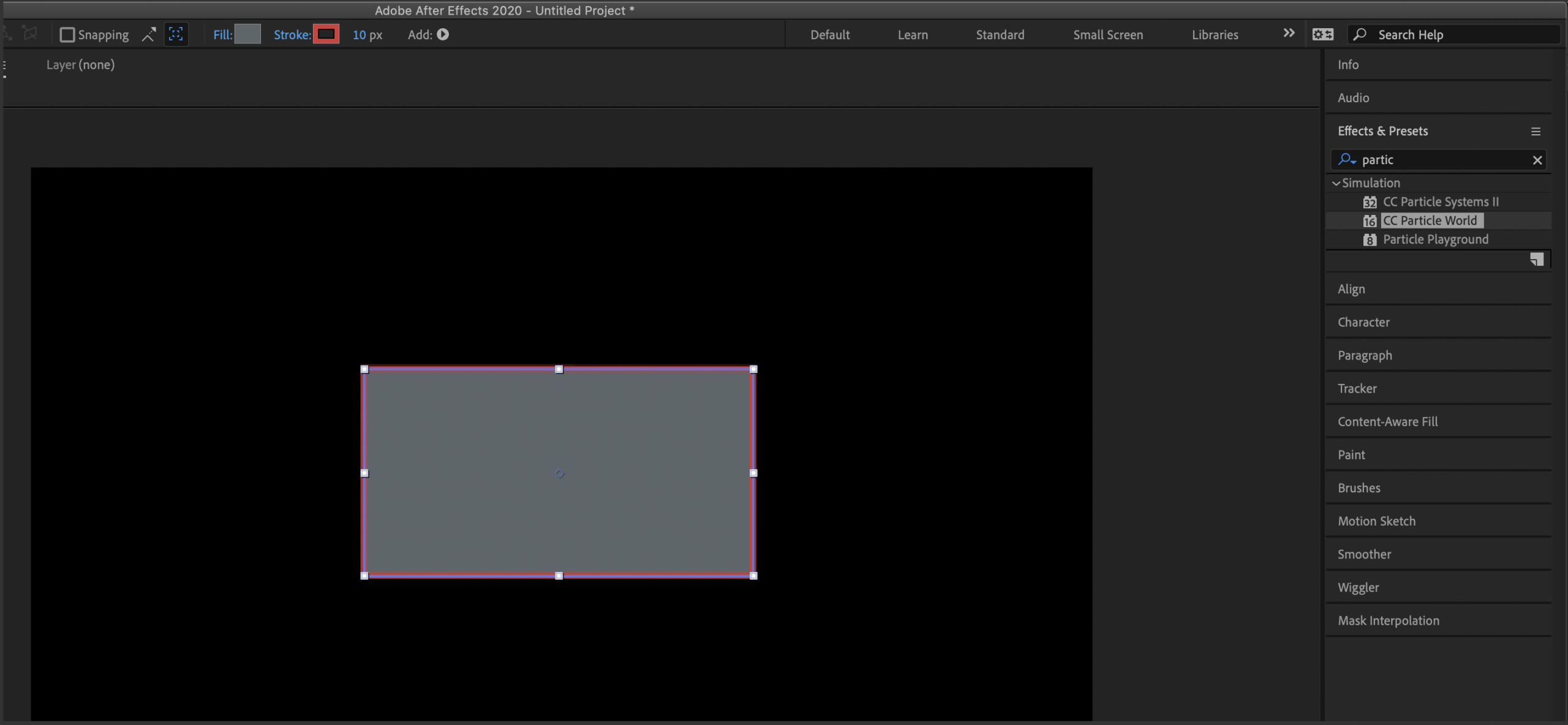1568x725 pixels.
Task: Switch to the Learn workspace
Action: point(913,35)
